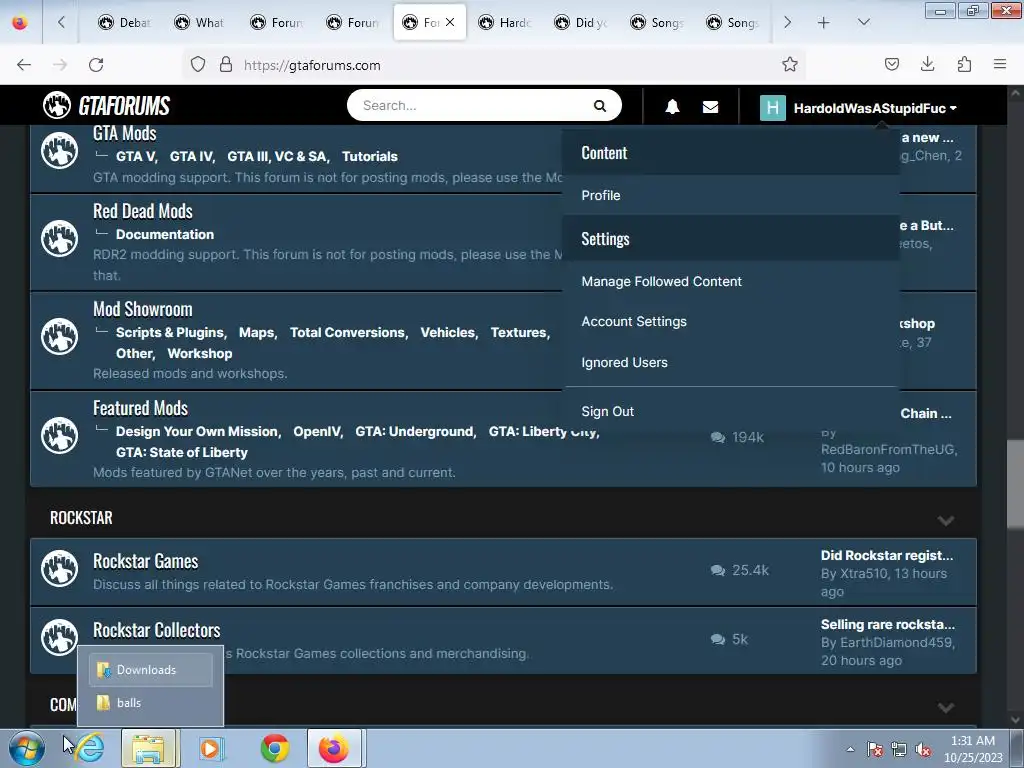Image resolution: width=1024 pixels, height=768 pixels.
Task: Click the site padlock icon
Action: tap(226, 64)
